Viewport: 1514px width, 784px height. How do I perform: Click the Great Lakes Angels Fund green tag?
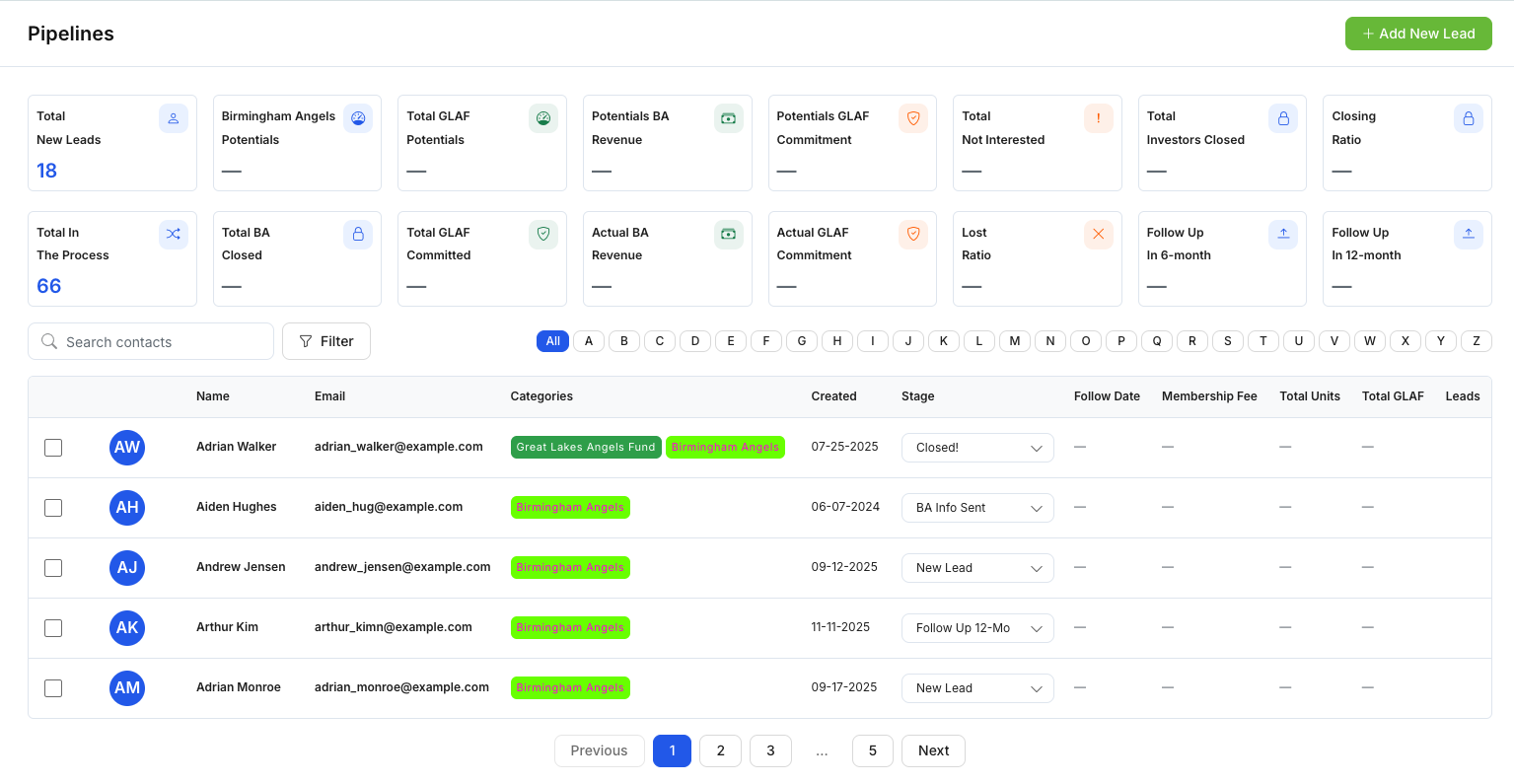point(585,447)
